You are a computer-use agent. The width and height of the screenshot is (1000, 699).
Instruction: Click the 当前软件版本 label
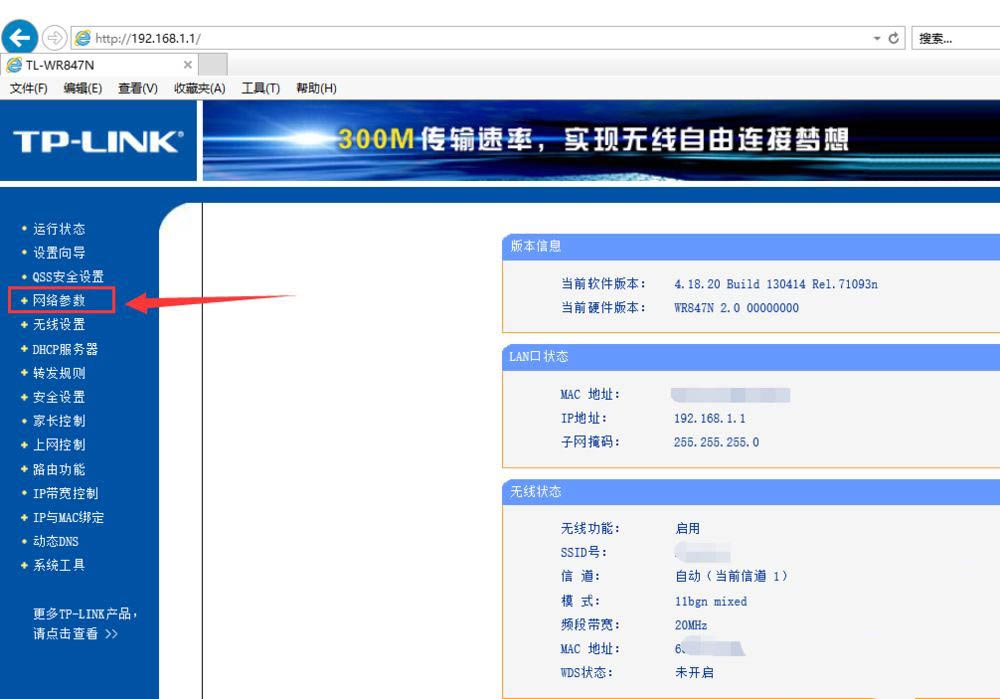(603, 284)
